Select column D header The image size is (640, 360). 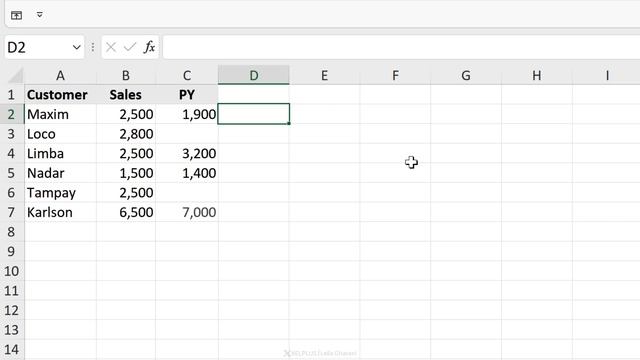pos(254,76)
